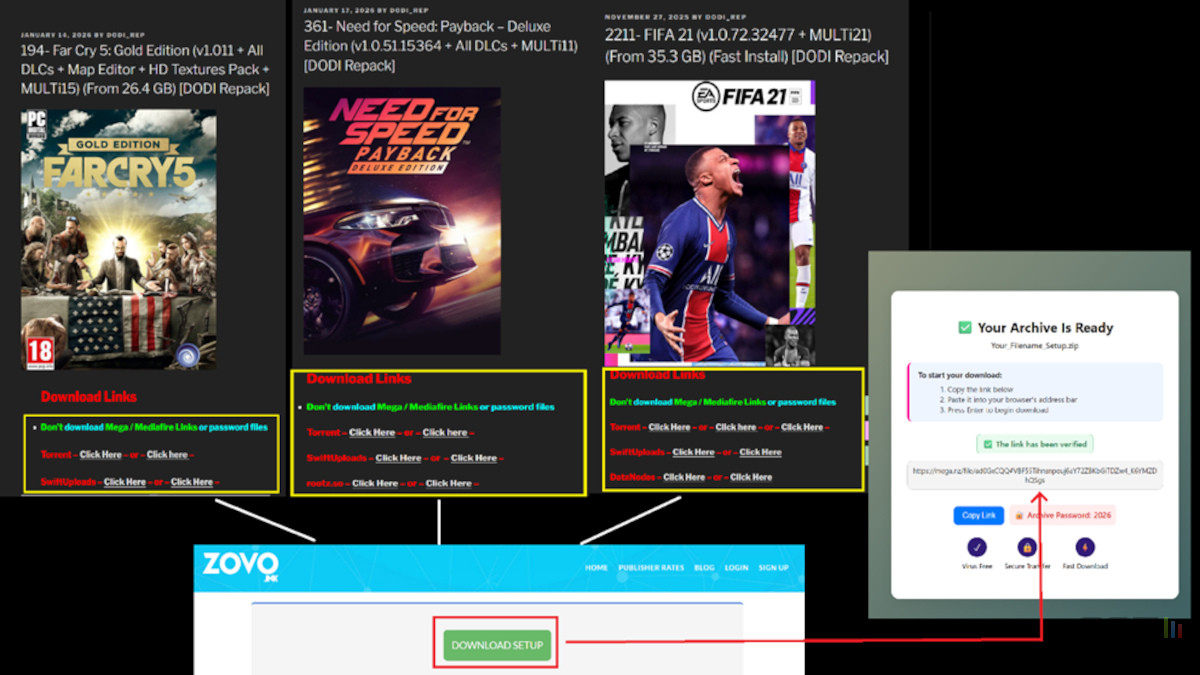This screenshot has height=675, width=1200.
Task: Click the ZOVO site logo
Action: [x=240, y=565]
